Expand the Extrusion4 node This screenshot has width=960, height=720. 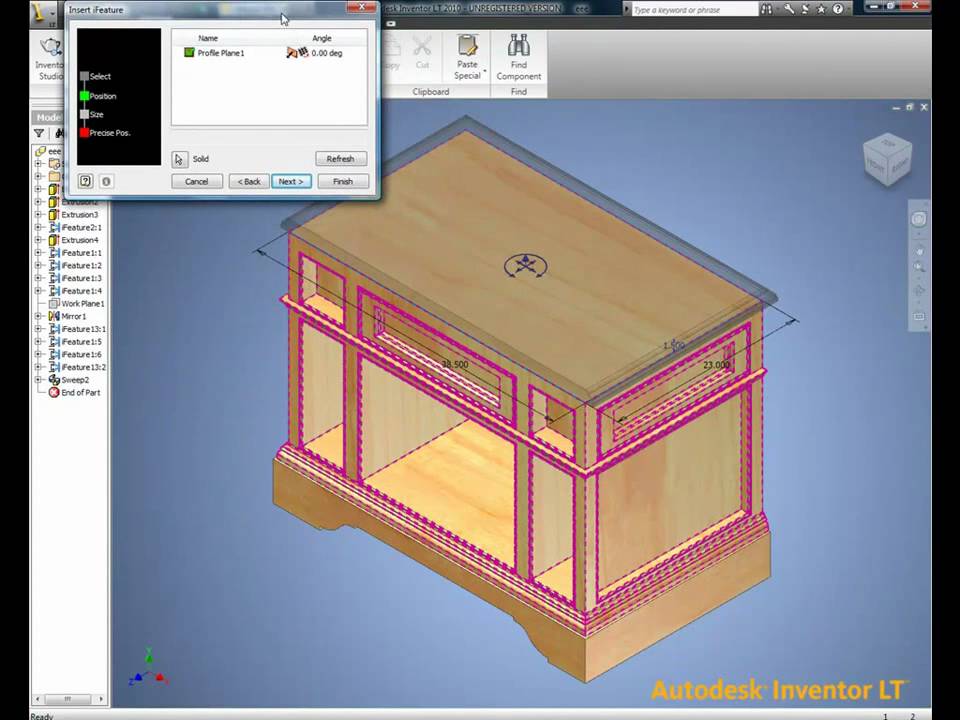point(39,240)
